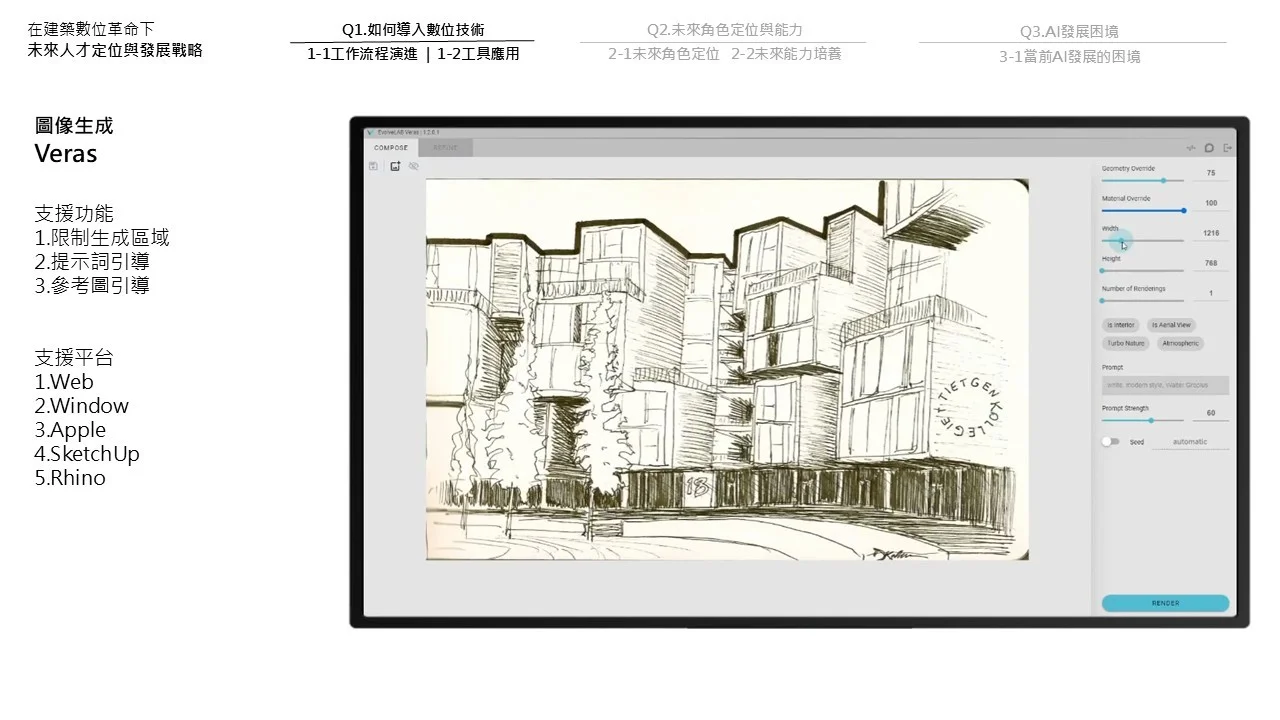Click the Prompt text input field
The height and width of the screenshot is (720, 1280).
[x=1165, y=385]
